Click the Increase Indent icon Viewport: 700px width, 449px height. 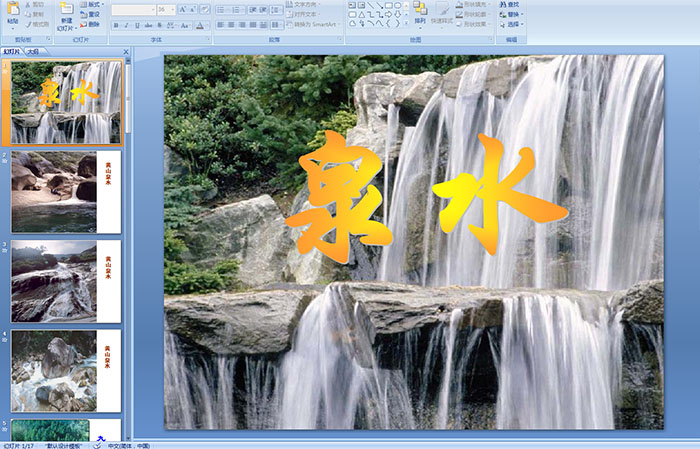click(263, 9)
